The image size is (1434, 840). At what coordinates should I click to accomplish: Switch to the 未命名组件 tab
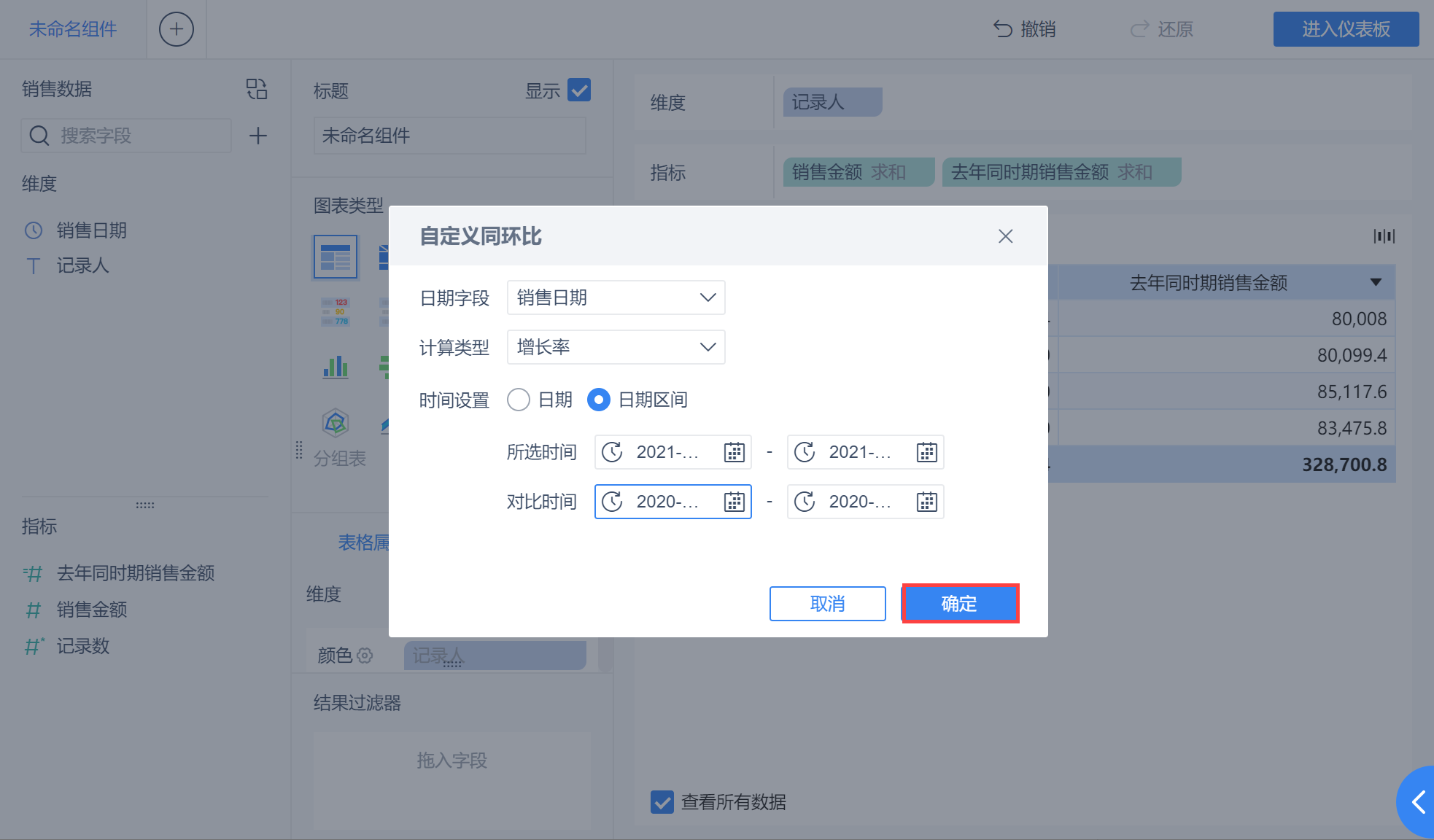(x=73, y=29)
